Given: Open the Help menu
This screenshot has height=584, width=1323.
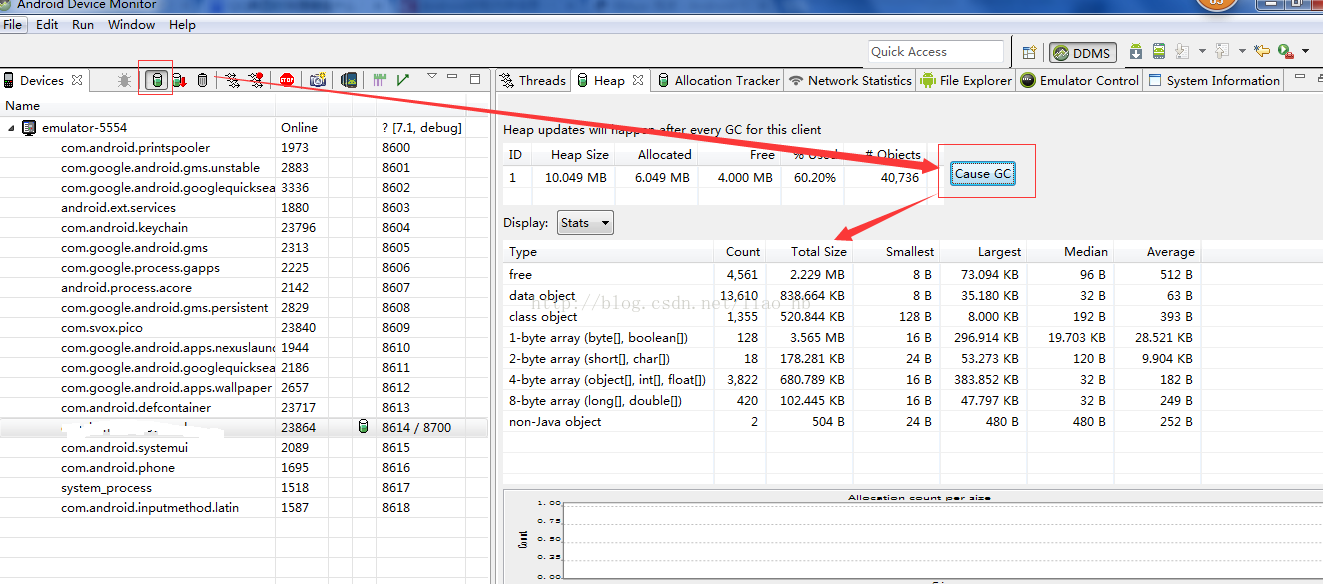Looking at the screenshot, I should (182, 24).
